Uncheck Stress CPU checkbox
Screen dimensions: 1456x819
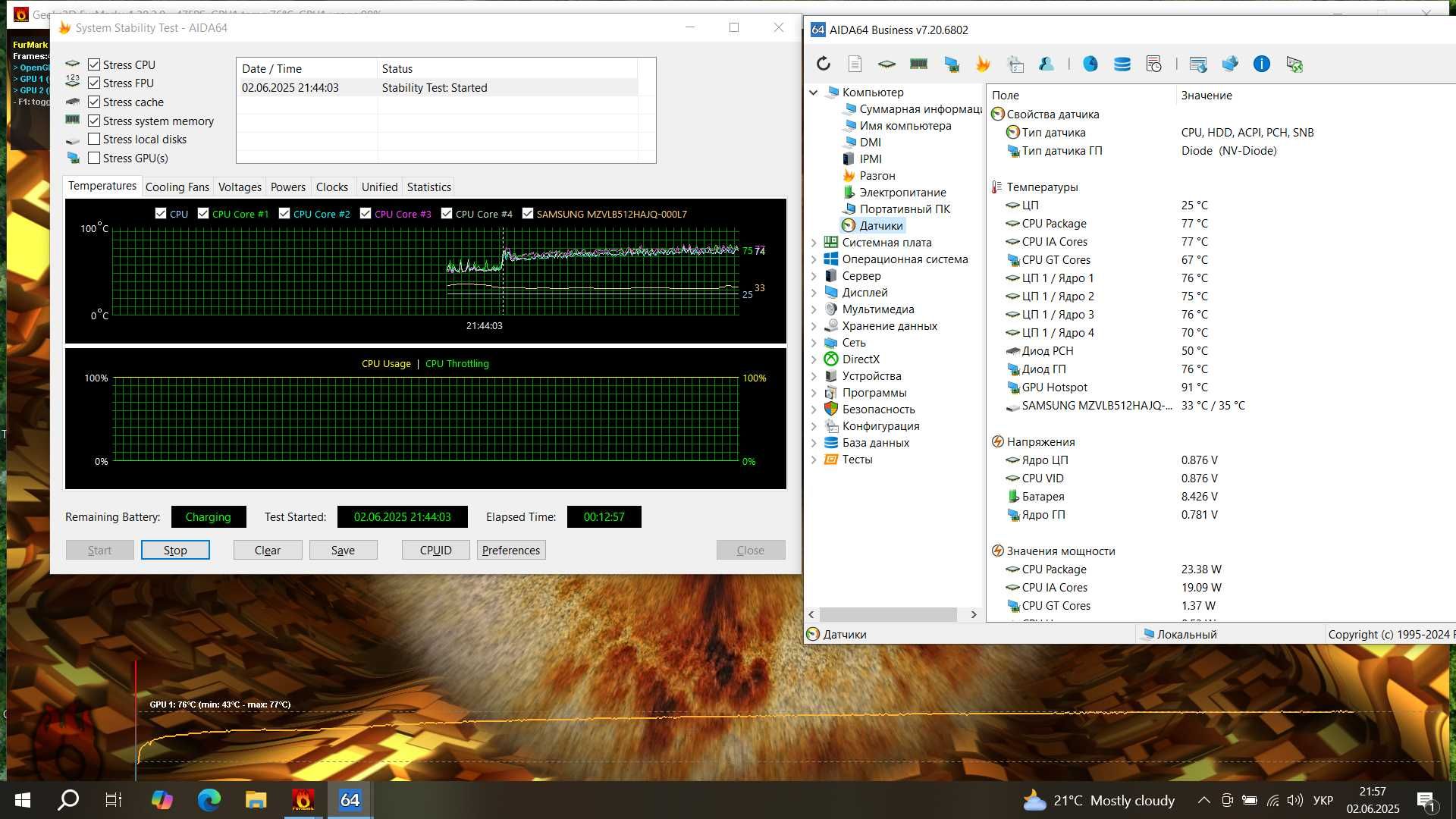point(94,65)
